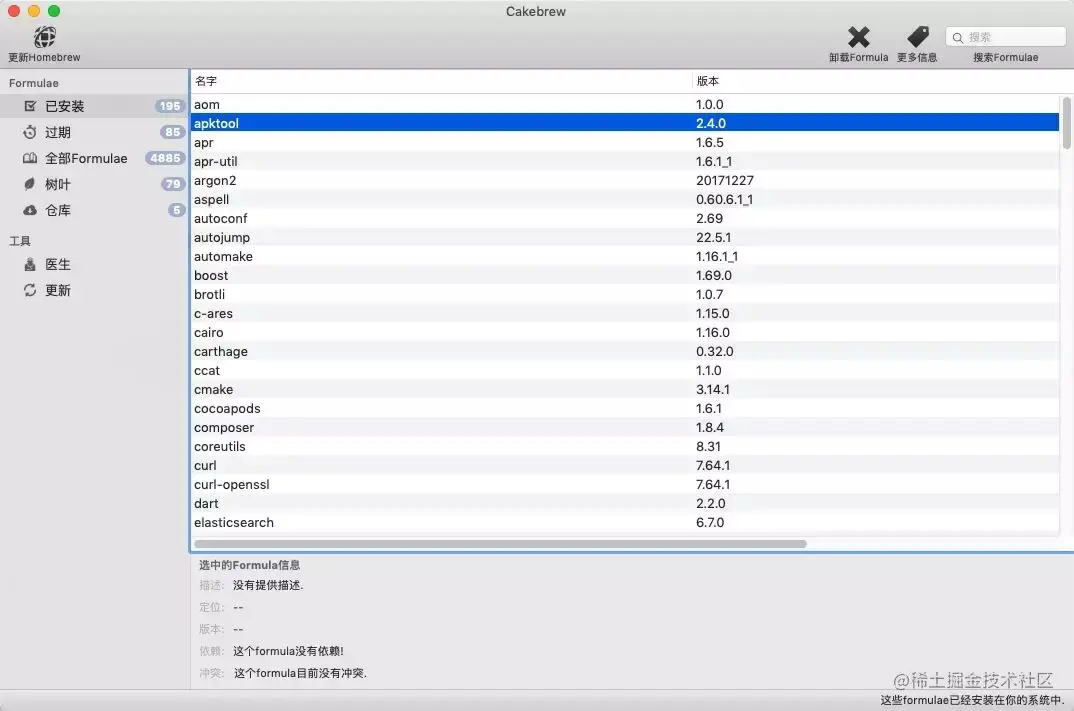The image size is (1074, 711).
Task: Click the leaf icon beside 树叶
Action: pyautogui.click(x=29, y=184)
